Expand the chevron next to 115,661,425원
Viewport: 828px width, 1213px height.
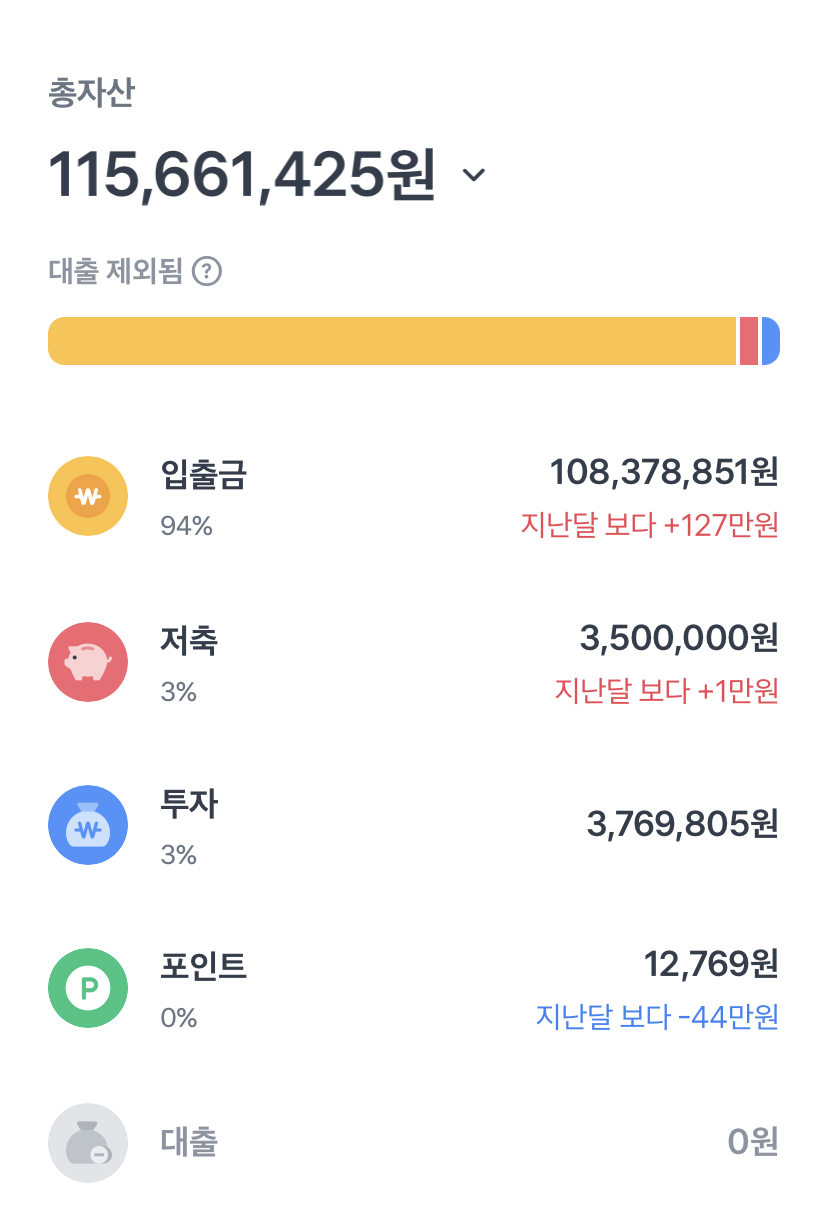tap(474, 175)
